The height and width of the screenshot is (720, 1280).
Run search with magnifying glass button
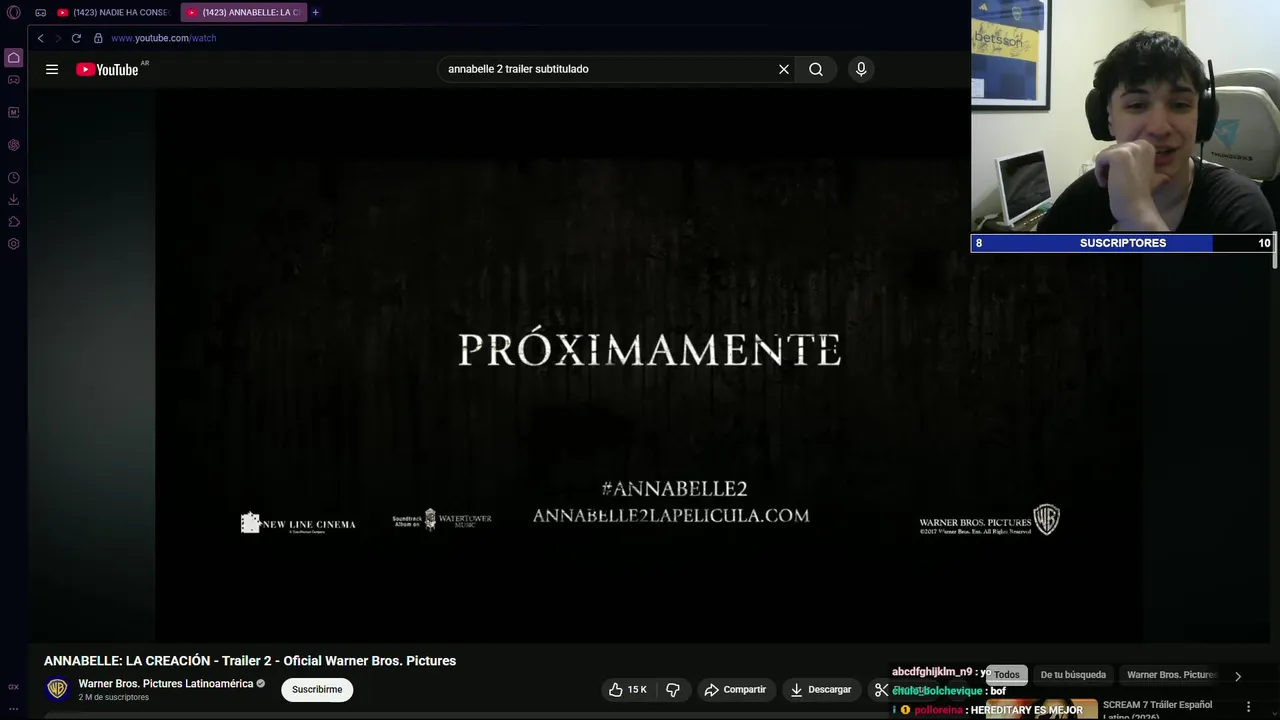pos(816,69)
